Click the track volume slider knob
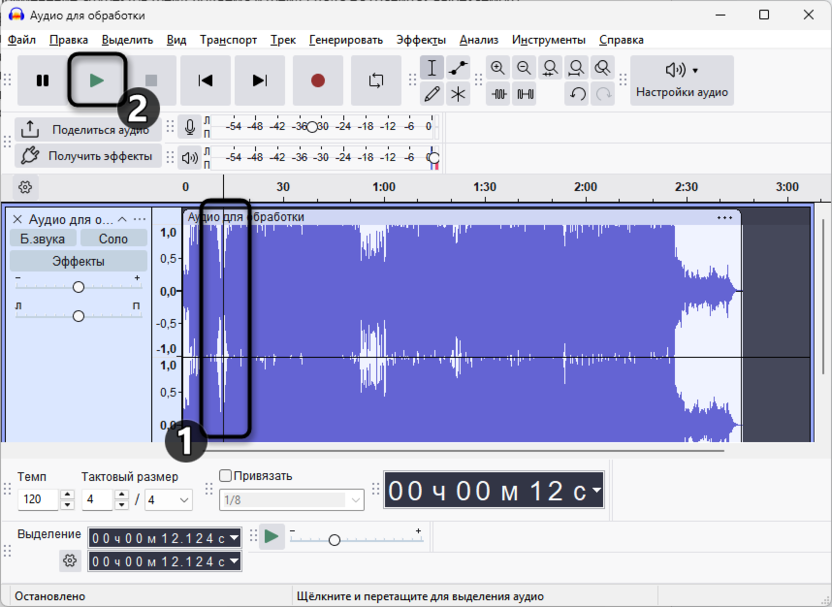 78,287
